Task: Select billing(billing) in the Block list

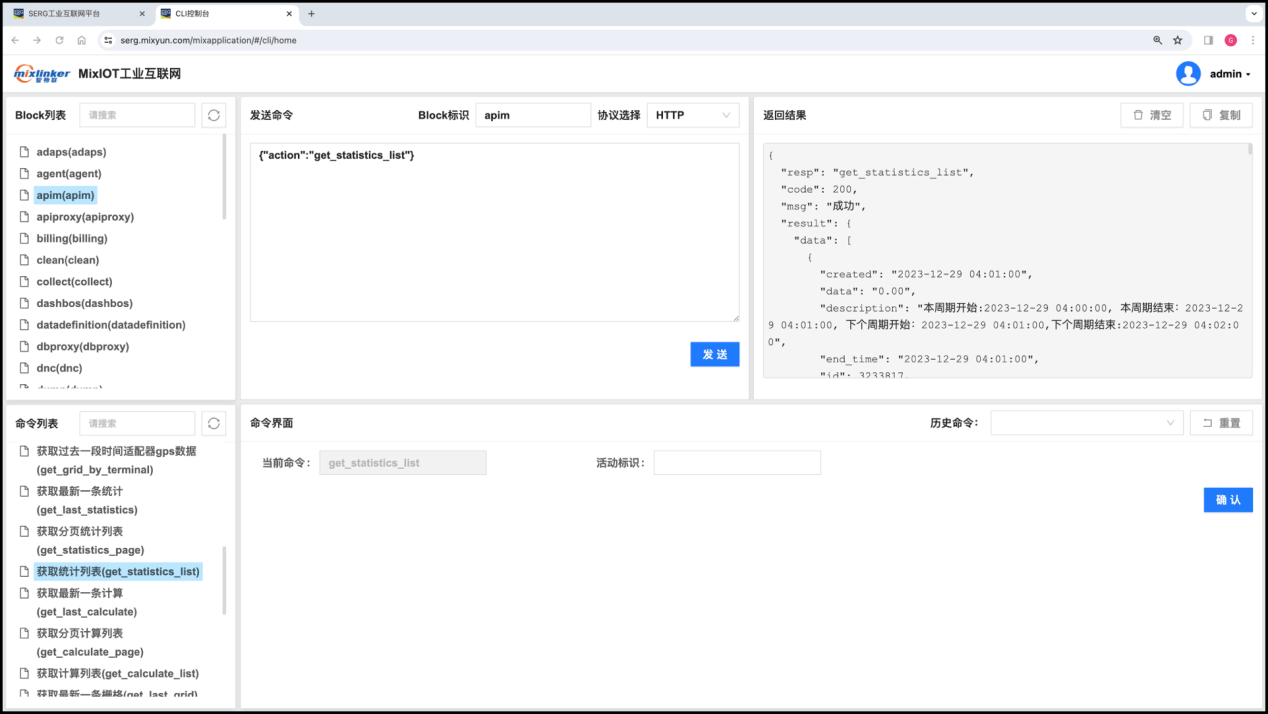Action: [71, 238]
